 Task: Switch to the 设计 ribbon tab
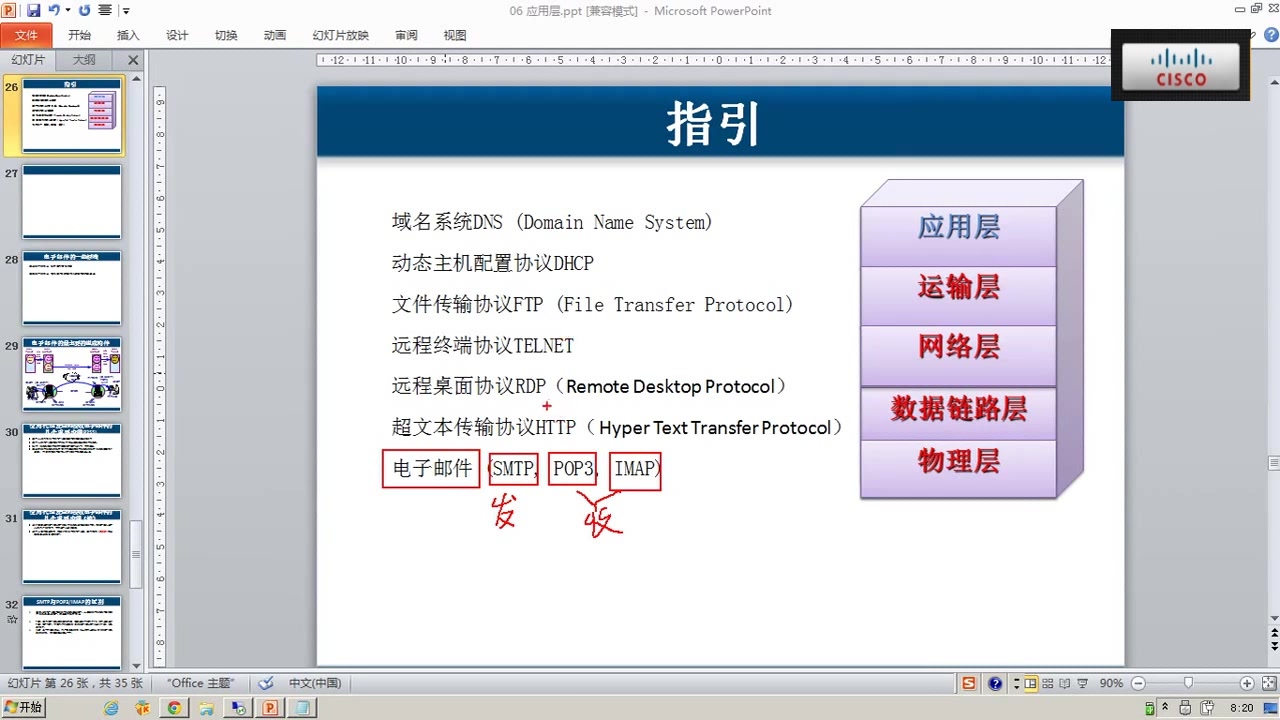pyautogui.click(x=177, y=34)
